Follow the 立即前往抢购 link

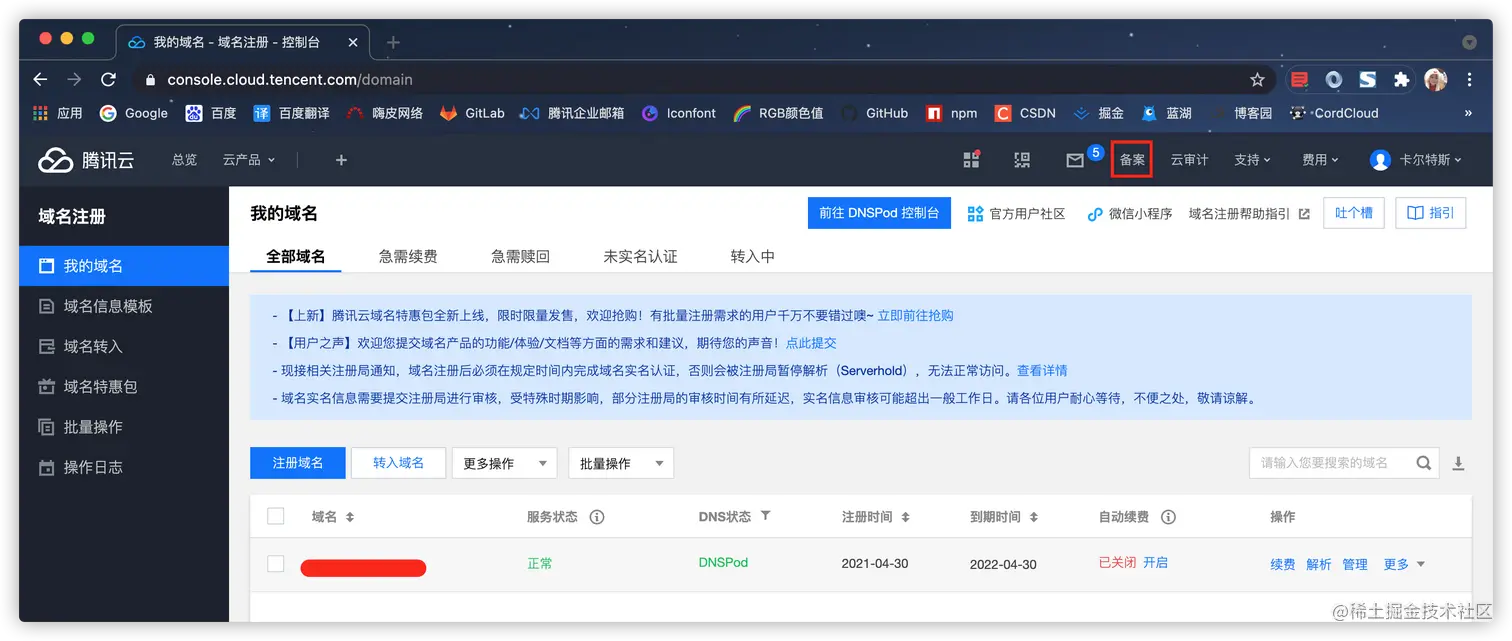(915, 315)
